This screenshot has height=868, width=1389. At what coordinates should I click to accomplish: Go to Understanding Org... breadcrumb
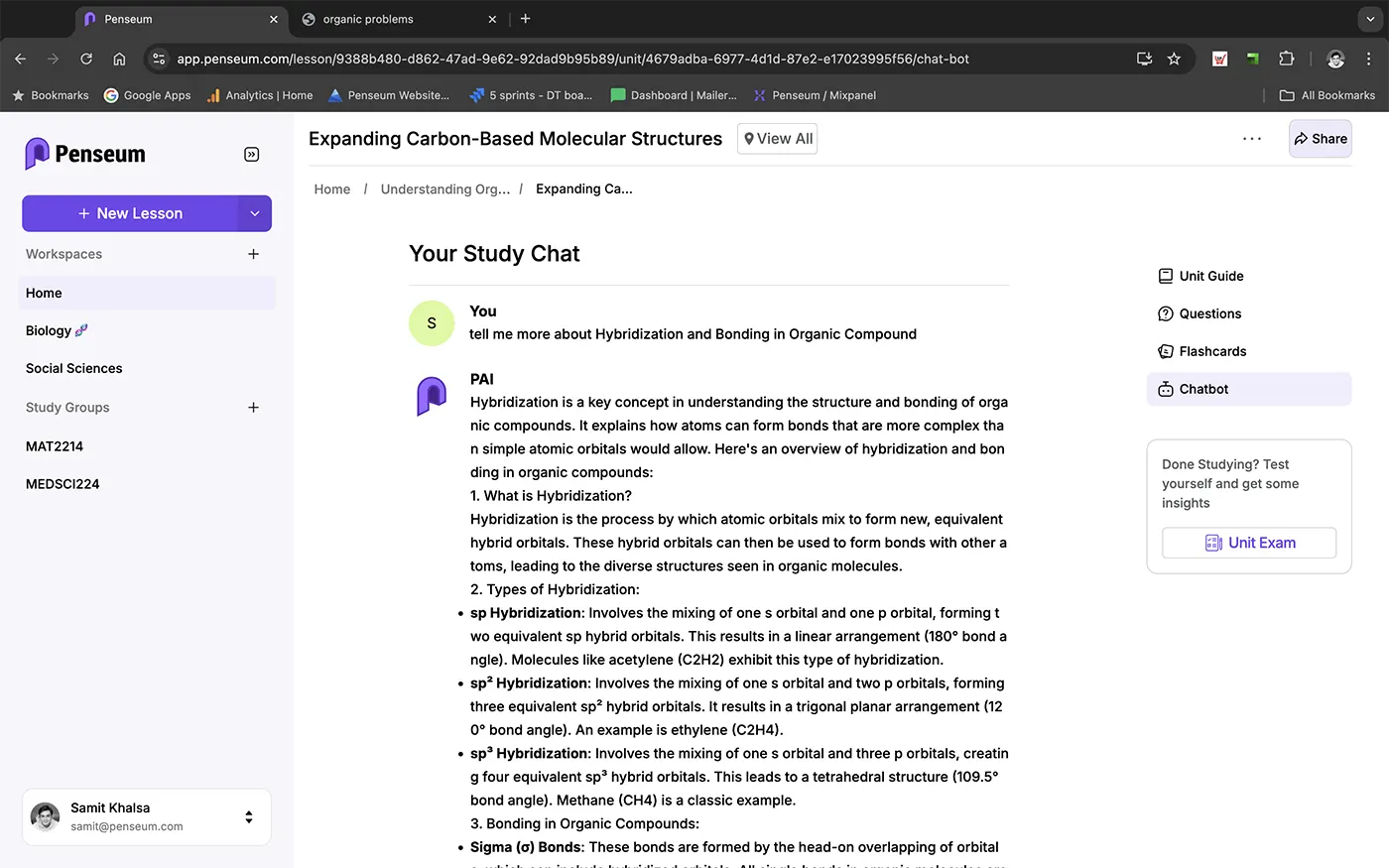pyautogui.click(x=445, y=189)
